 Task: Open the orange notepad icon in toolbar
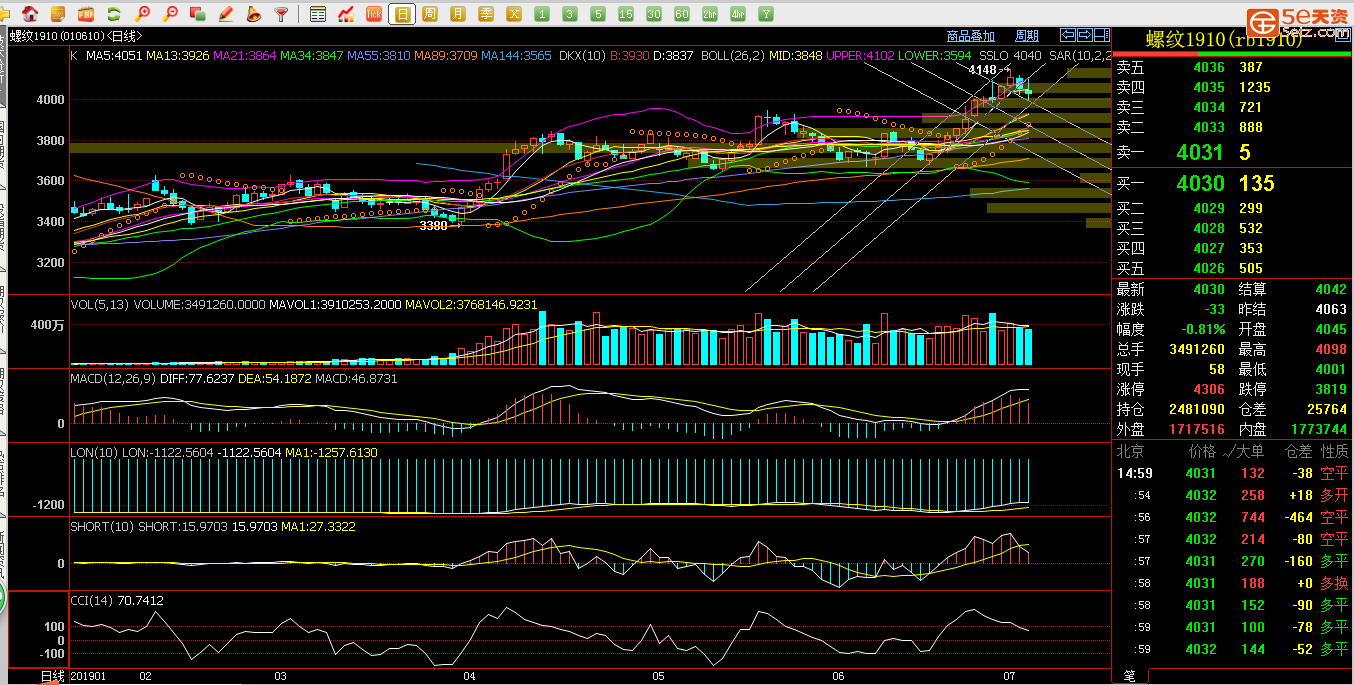[x=58, y=14]
